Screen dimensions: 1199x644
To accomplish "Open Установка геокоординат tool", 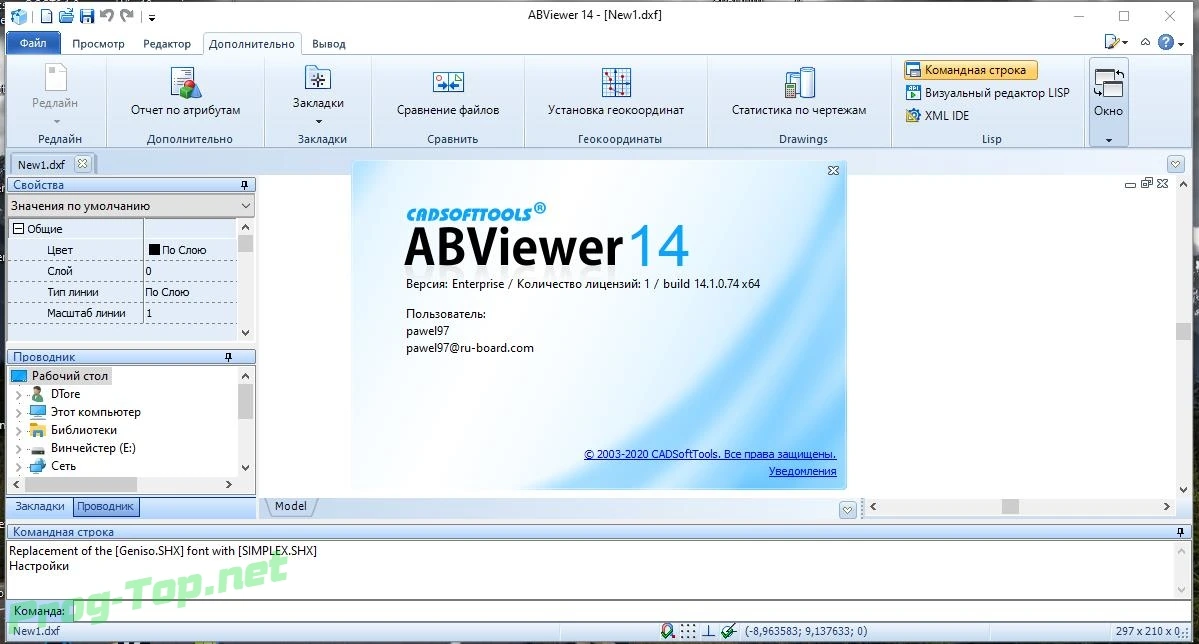I will click(x=616, y=90).
